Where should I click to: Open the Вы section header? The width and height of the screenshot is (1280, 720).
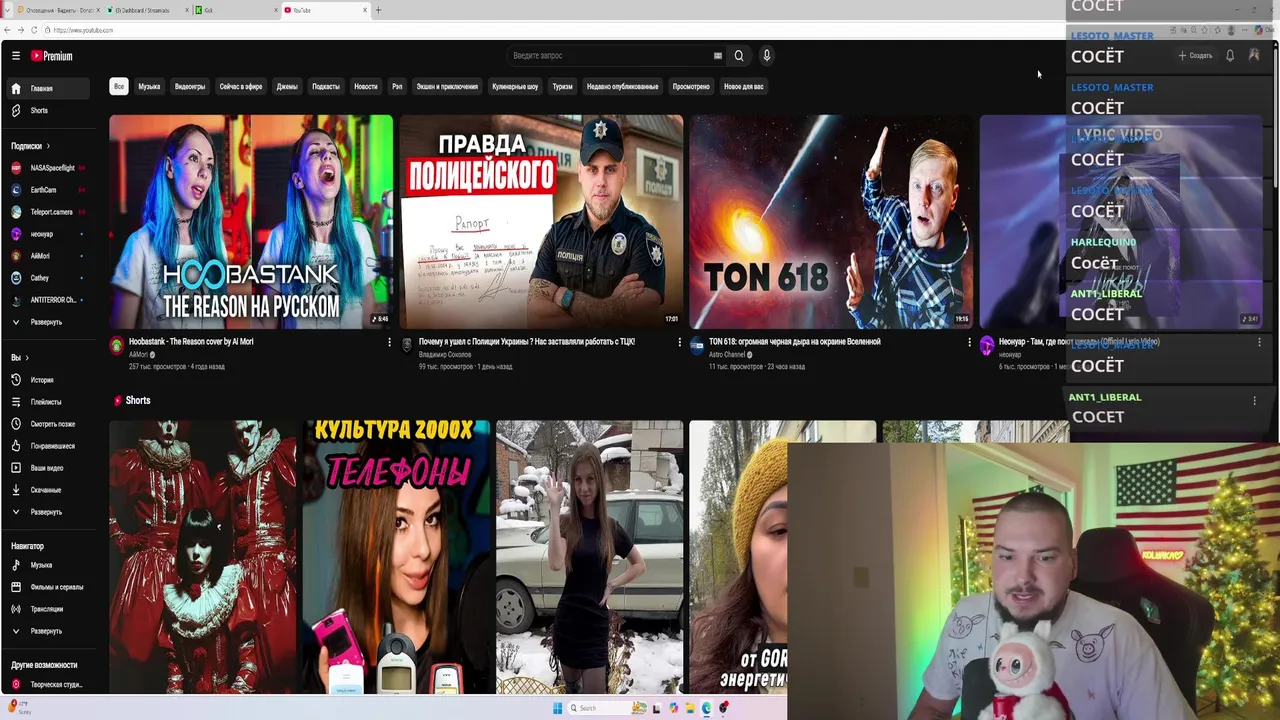click(x=20, y=357)
